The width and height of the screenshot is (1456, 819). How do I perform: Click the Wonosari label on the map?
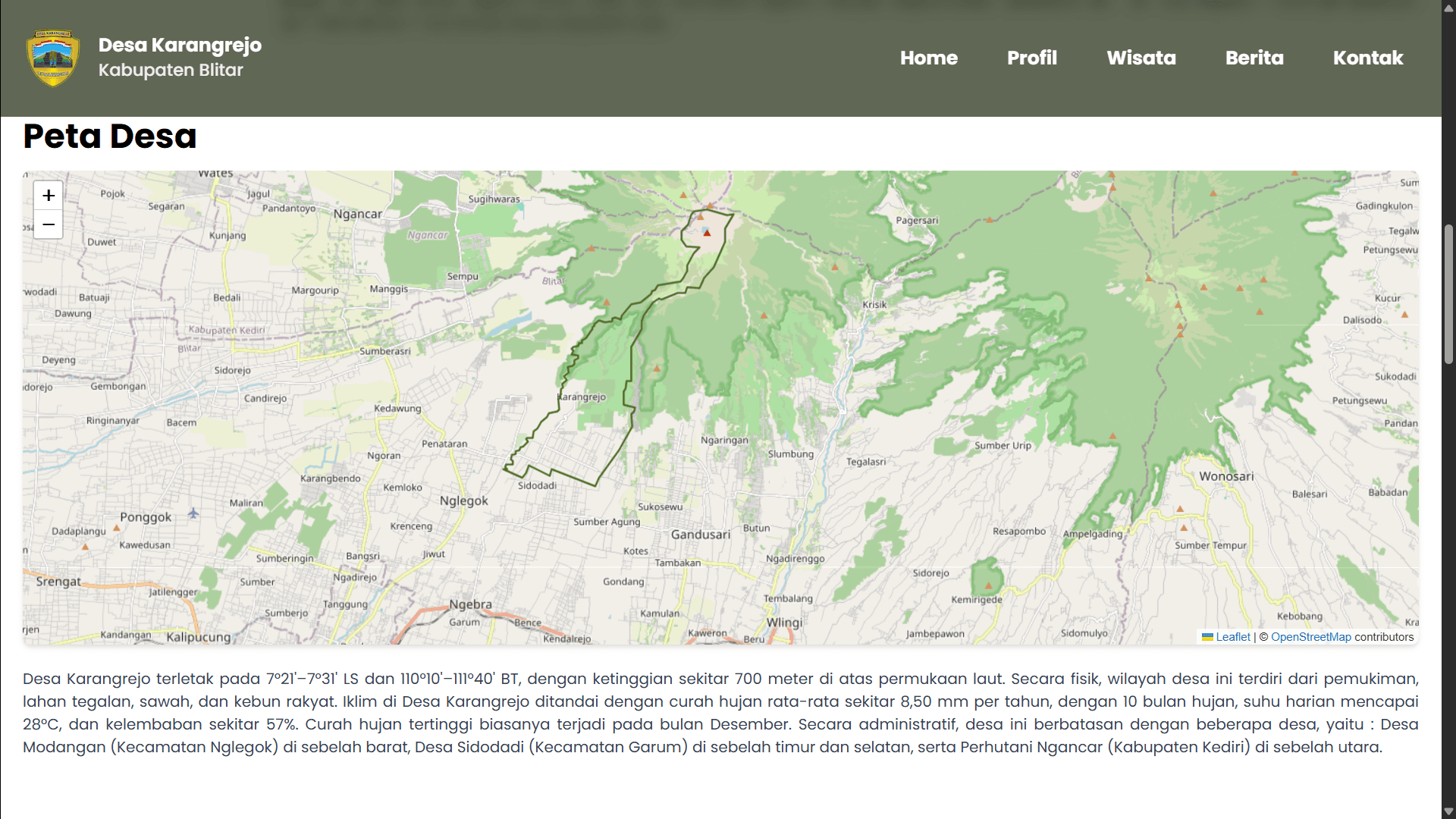click(x=1226, y=476)
